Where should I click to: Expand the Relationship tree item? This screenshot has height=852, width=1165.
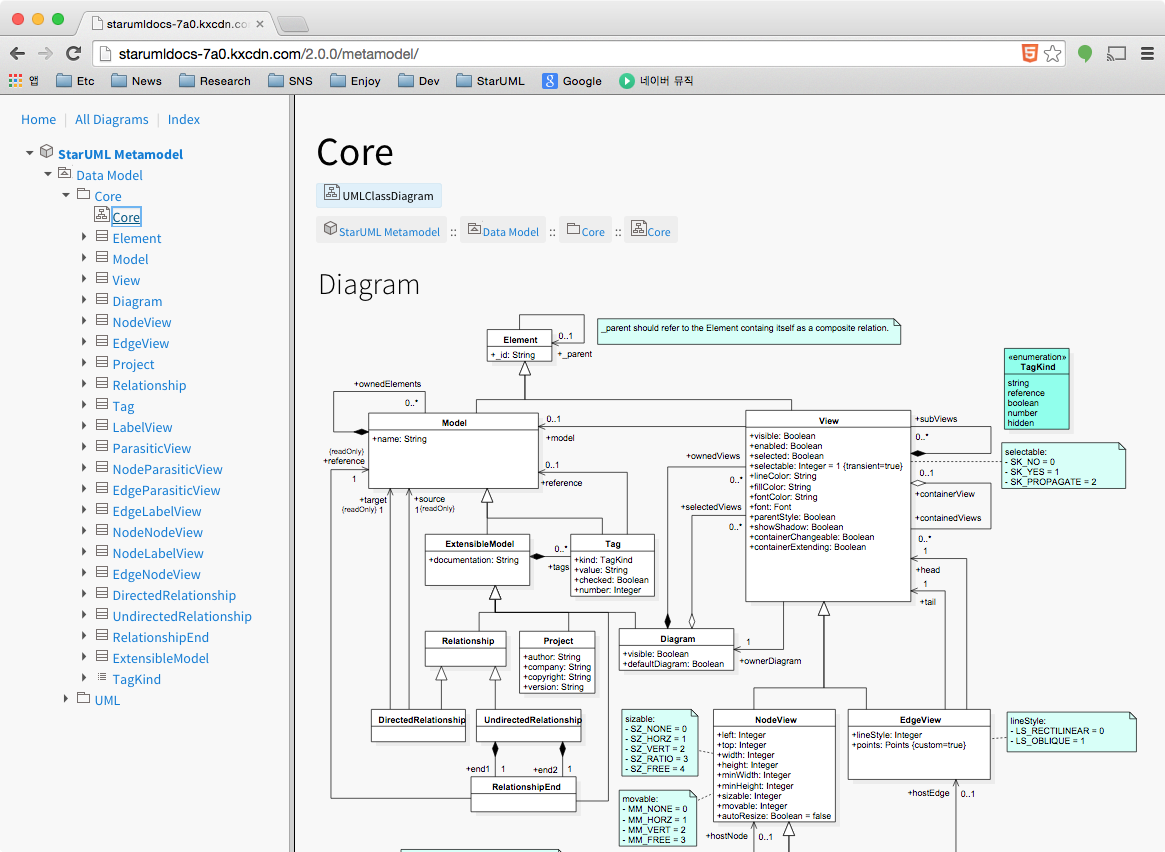(83, 385)
